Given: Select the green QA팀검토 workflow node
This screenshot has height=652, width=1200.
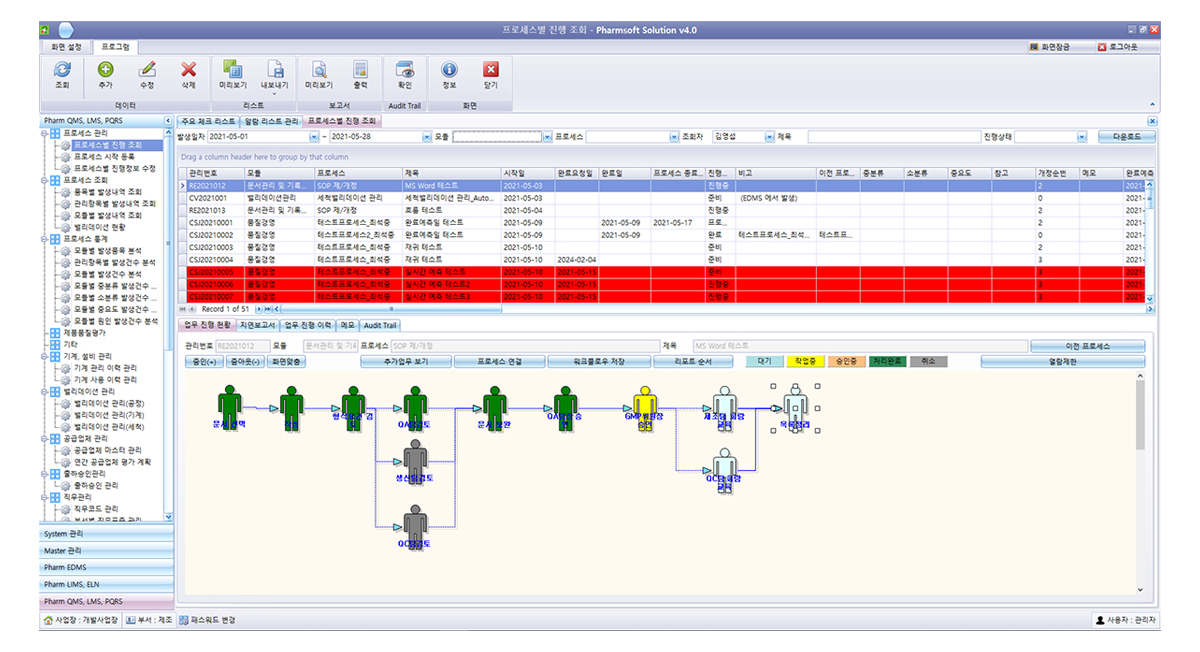Looking at the screenshot, I should [x=415, y=407].
